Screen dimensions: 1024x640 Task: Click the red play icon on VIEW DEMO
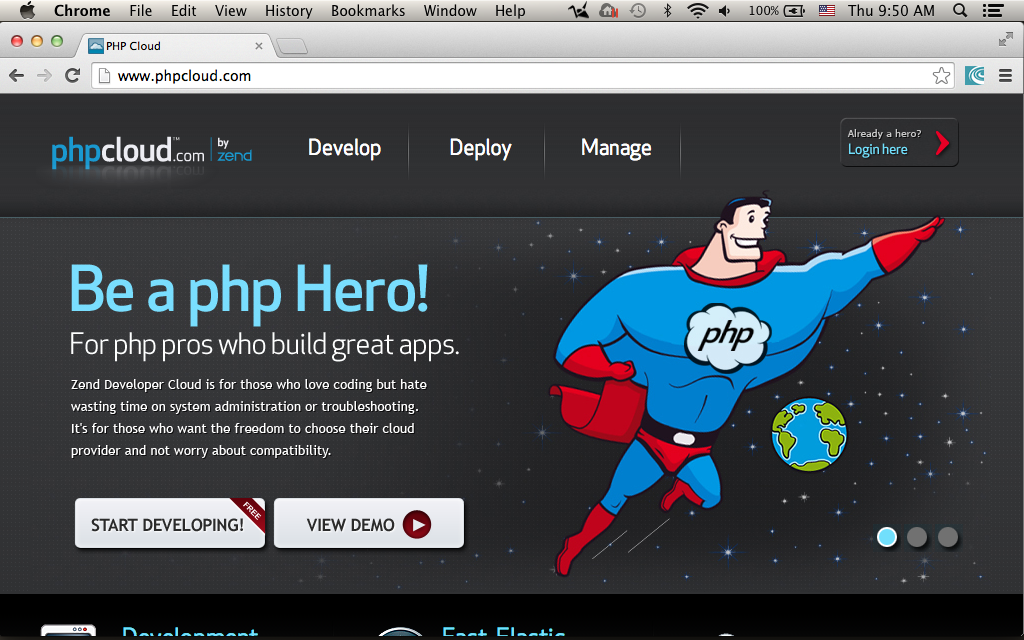(417, 524)
